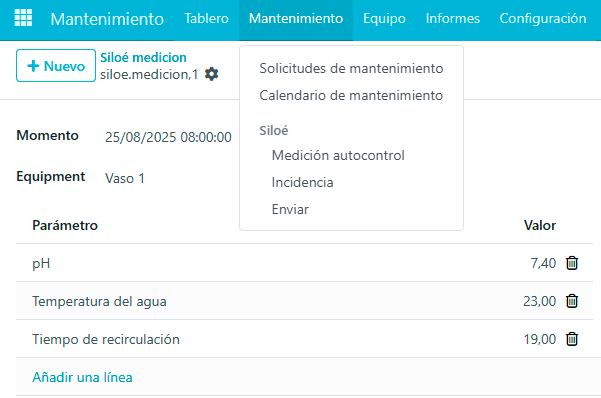
Task: Choose Calendario de mantenimiento option
Action: [351, 95]
